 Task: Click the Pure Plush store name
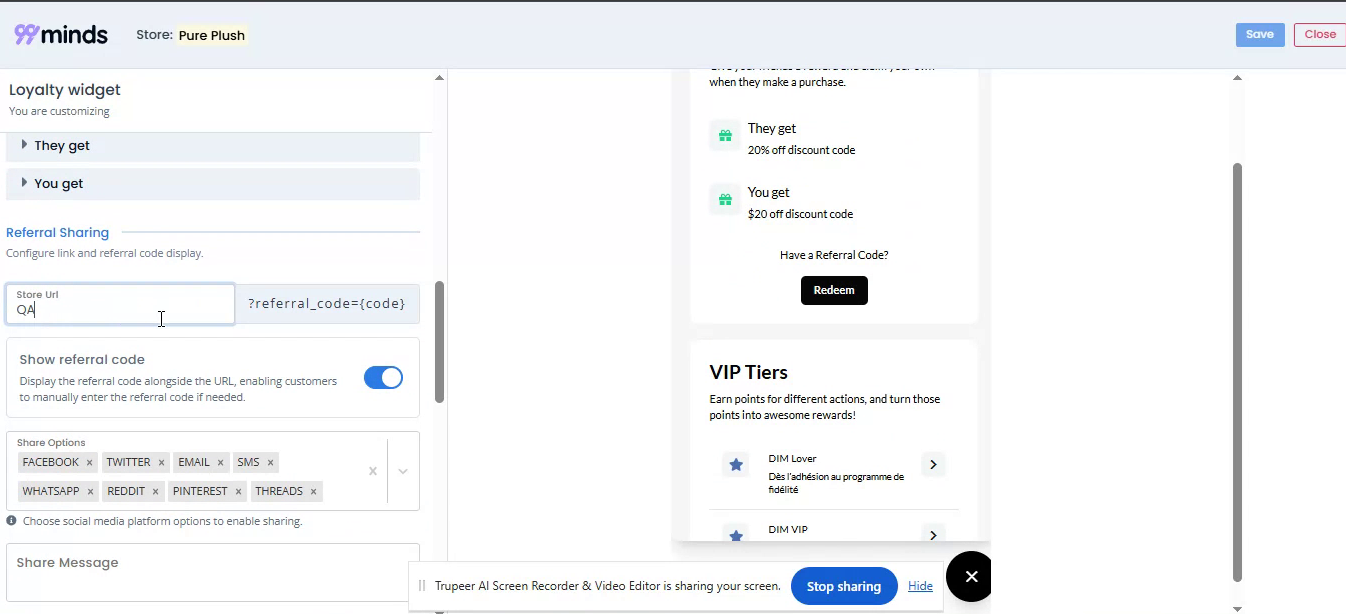[x=211, y=35]
